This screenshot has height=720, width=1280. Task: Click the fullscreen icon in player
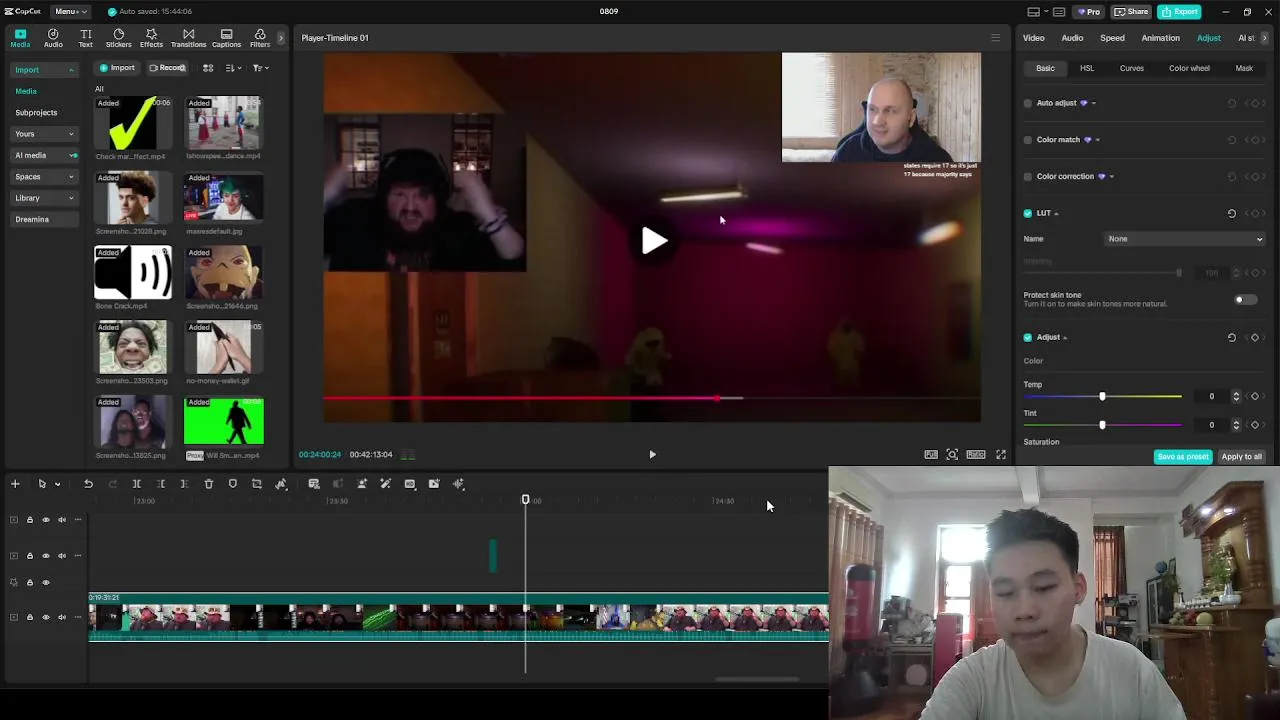(1001, 455)
